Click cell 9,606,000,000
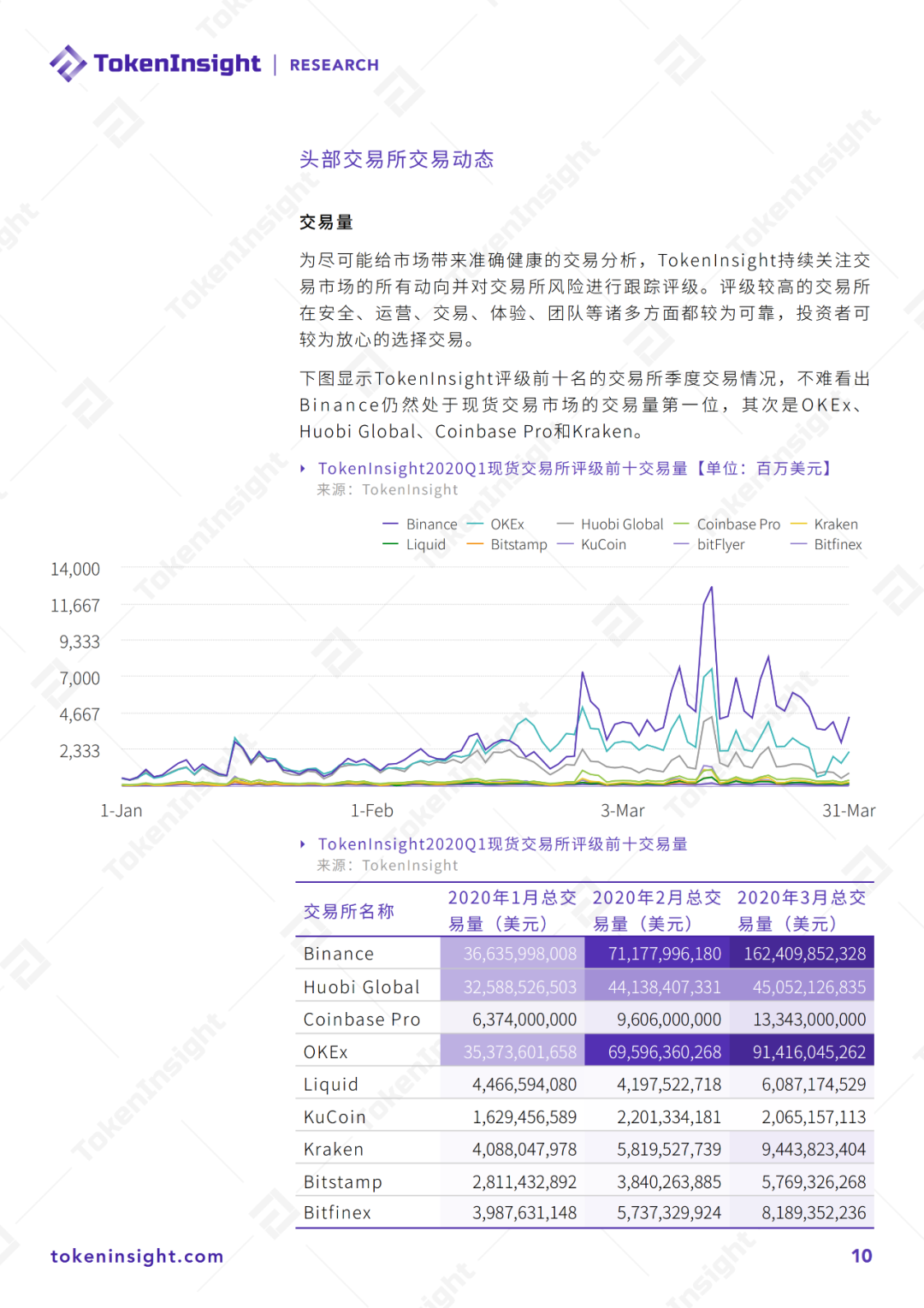Screen dimensions: 924x1308 click(x=657, y=1019)
